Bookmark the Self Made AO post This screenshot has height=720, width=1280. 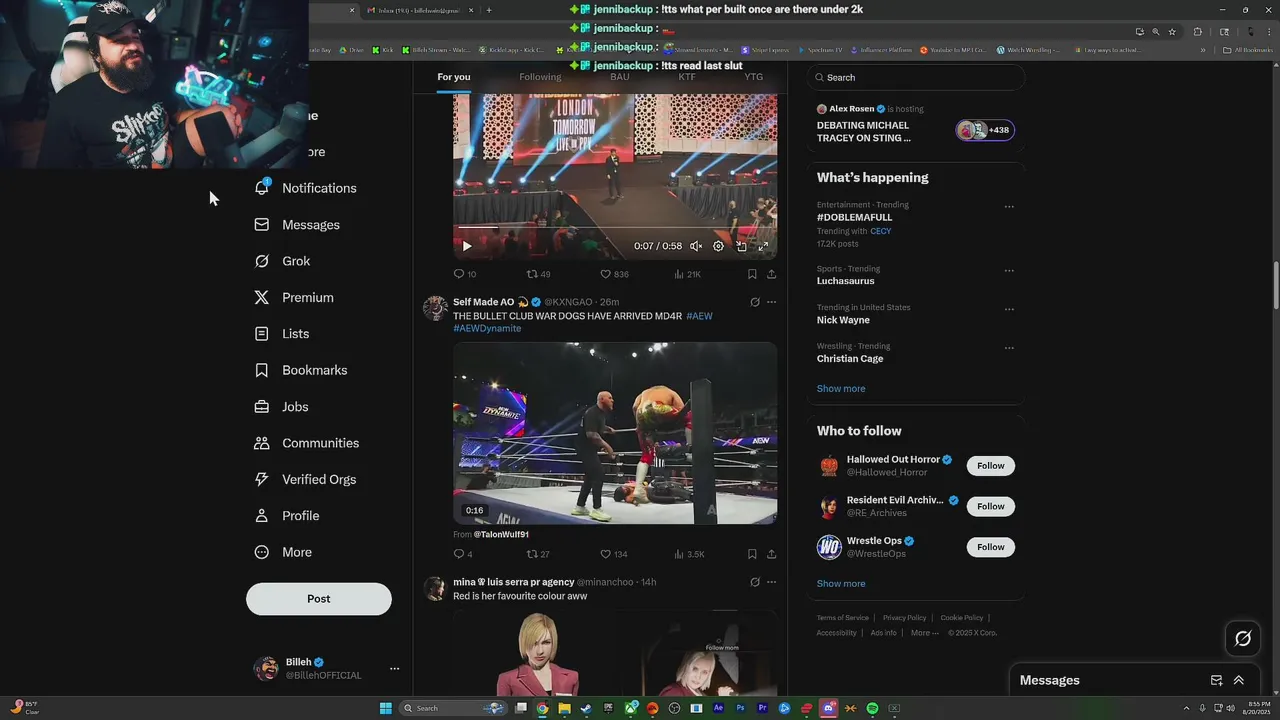click(x=752, y=554)
